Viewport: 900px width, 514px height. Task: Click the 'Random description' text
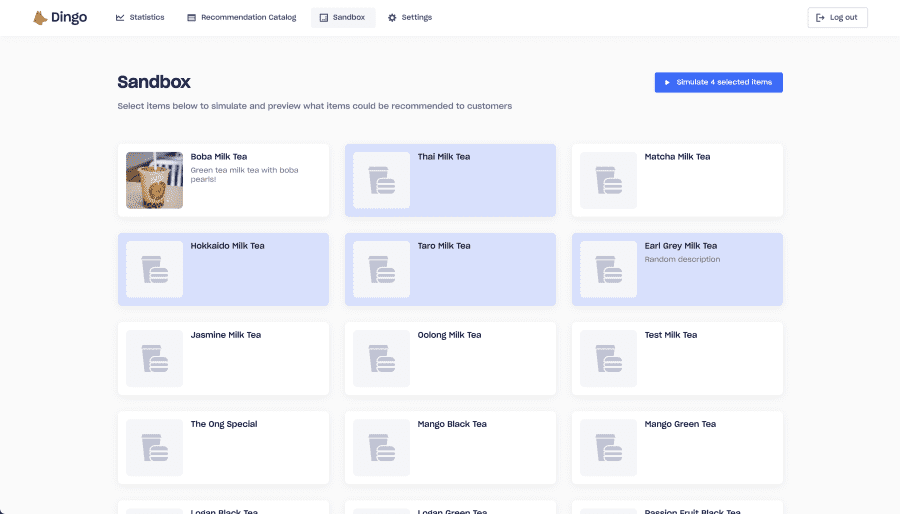[682, 259]
